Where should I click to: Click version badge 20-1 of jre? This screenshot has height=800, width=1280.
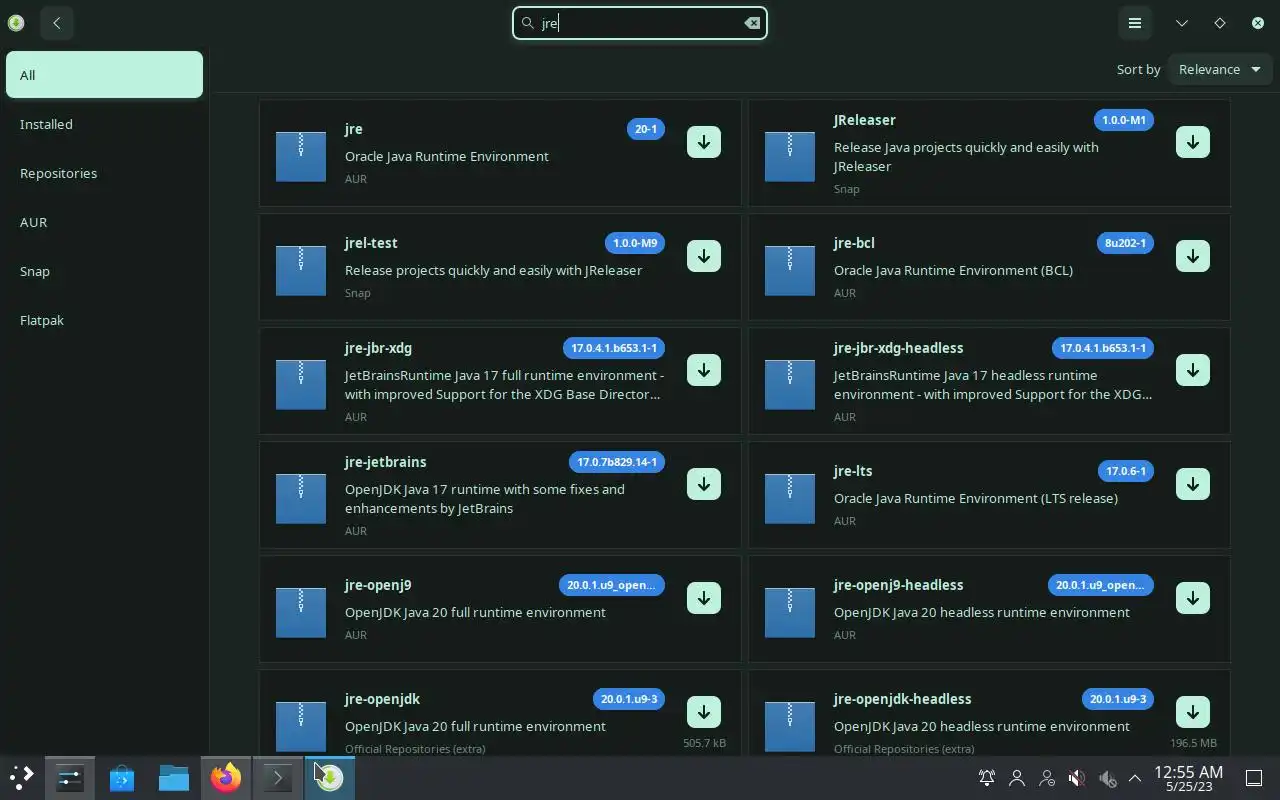click(x=646, y=129)
